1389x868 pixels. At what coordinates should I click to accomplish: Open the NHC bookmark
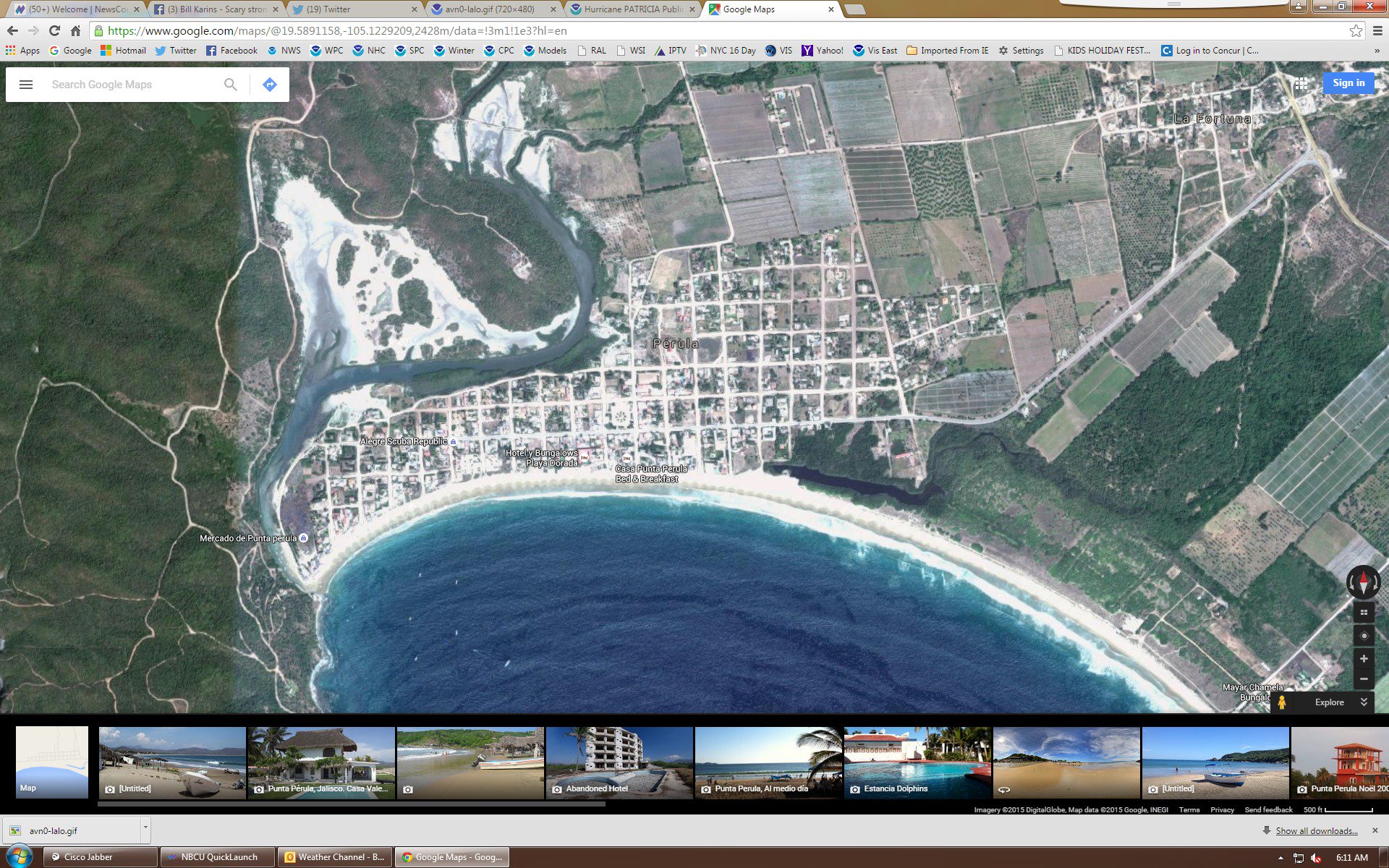369,51
